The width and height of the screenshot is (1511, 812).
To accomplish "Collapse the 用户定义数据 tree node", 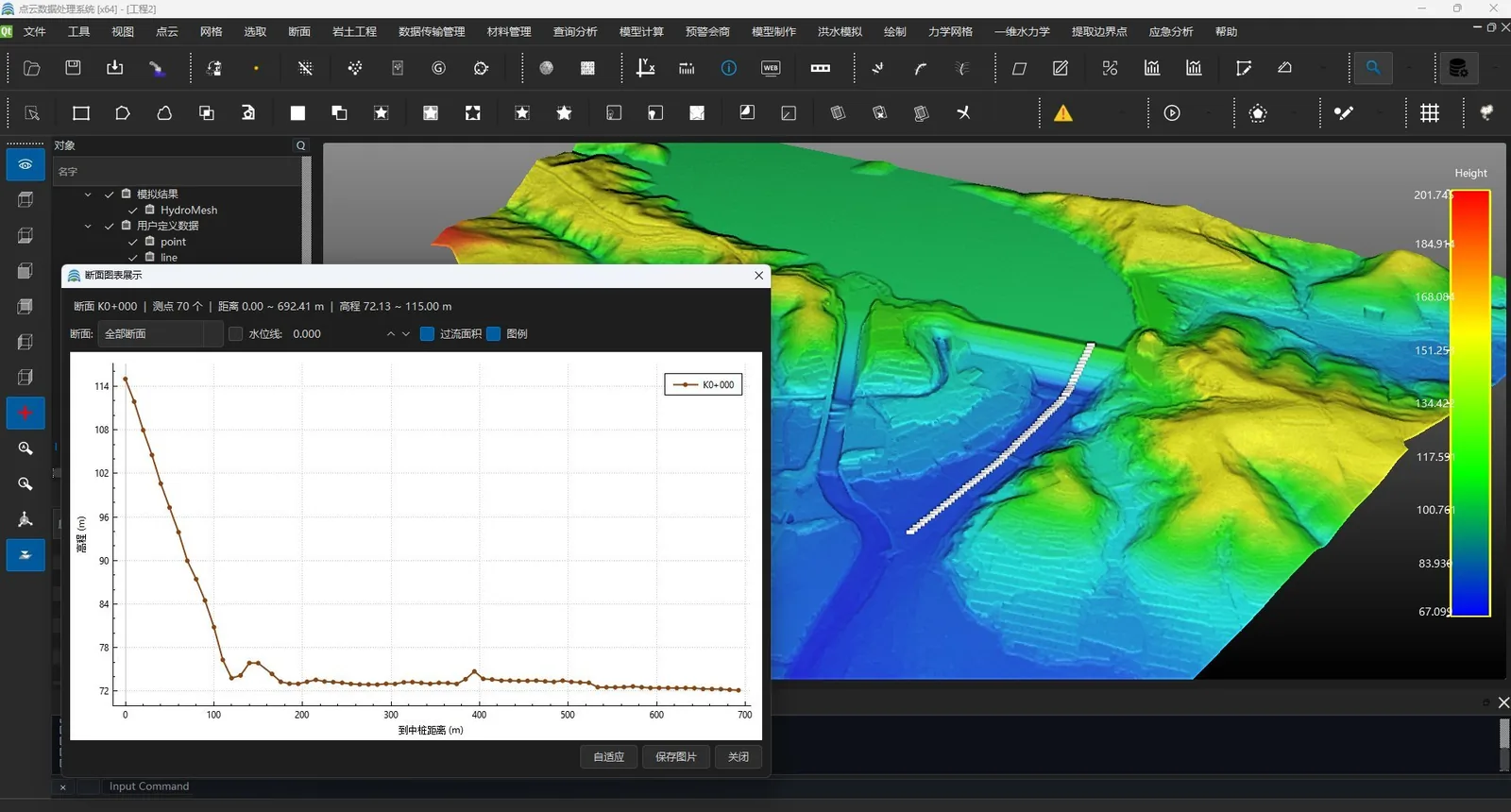I will pyautogui.click(x=88, y=227).
